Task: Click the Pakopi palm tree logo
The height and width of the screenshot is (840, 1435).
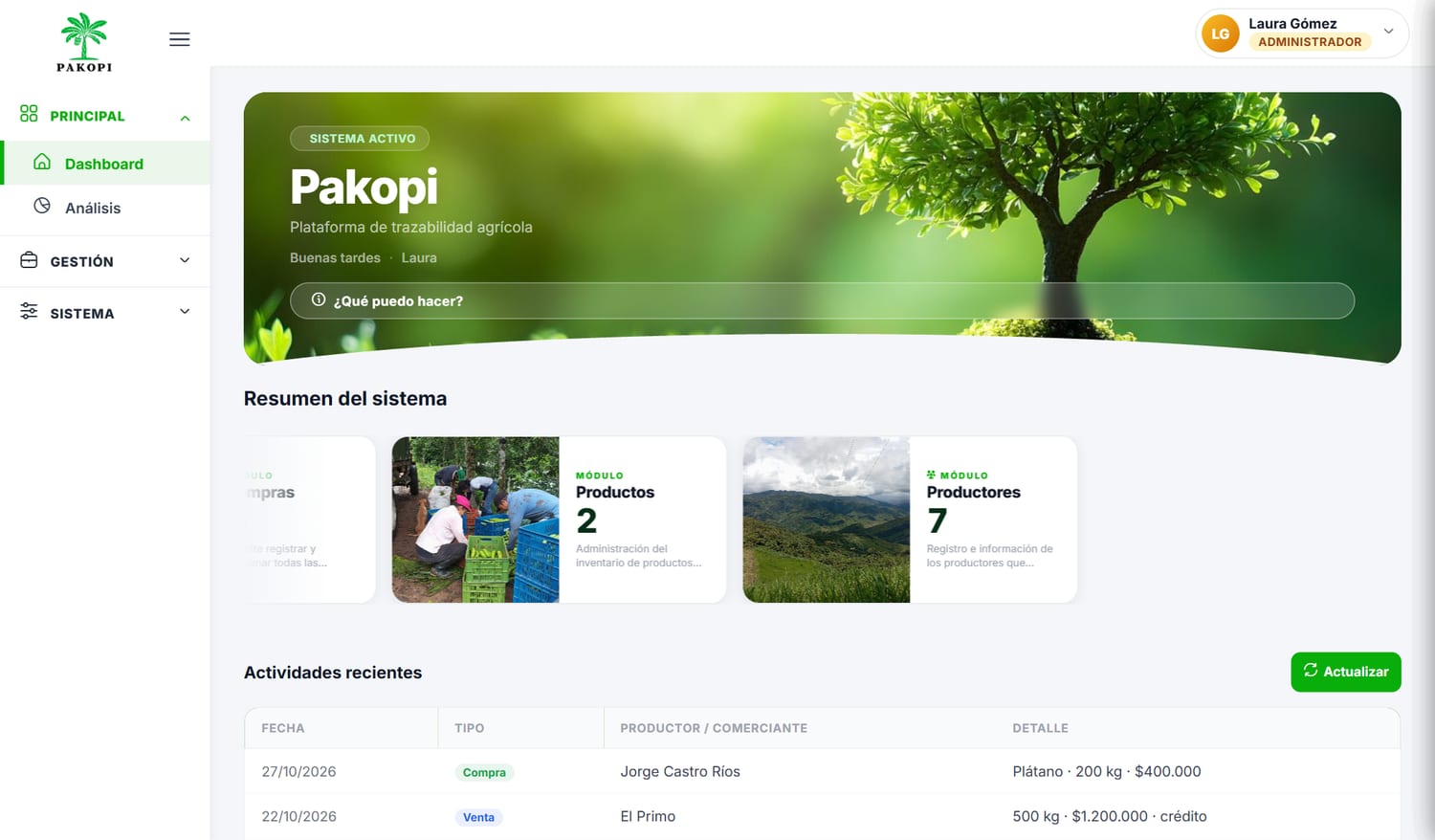Action: click(x=84, y=42)
